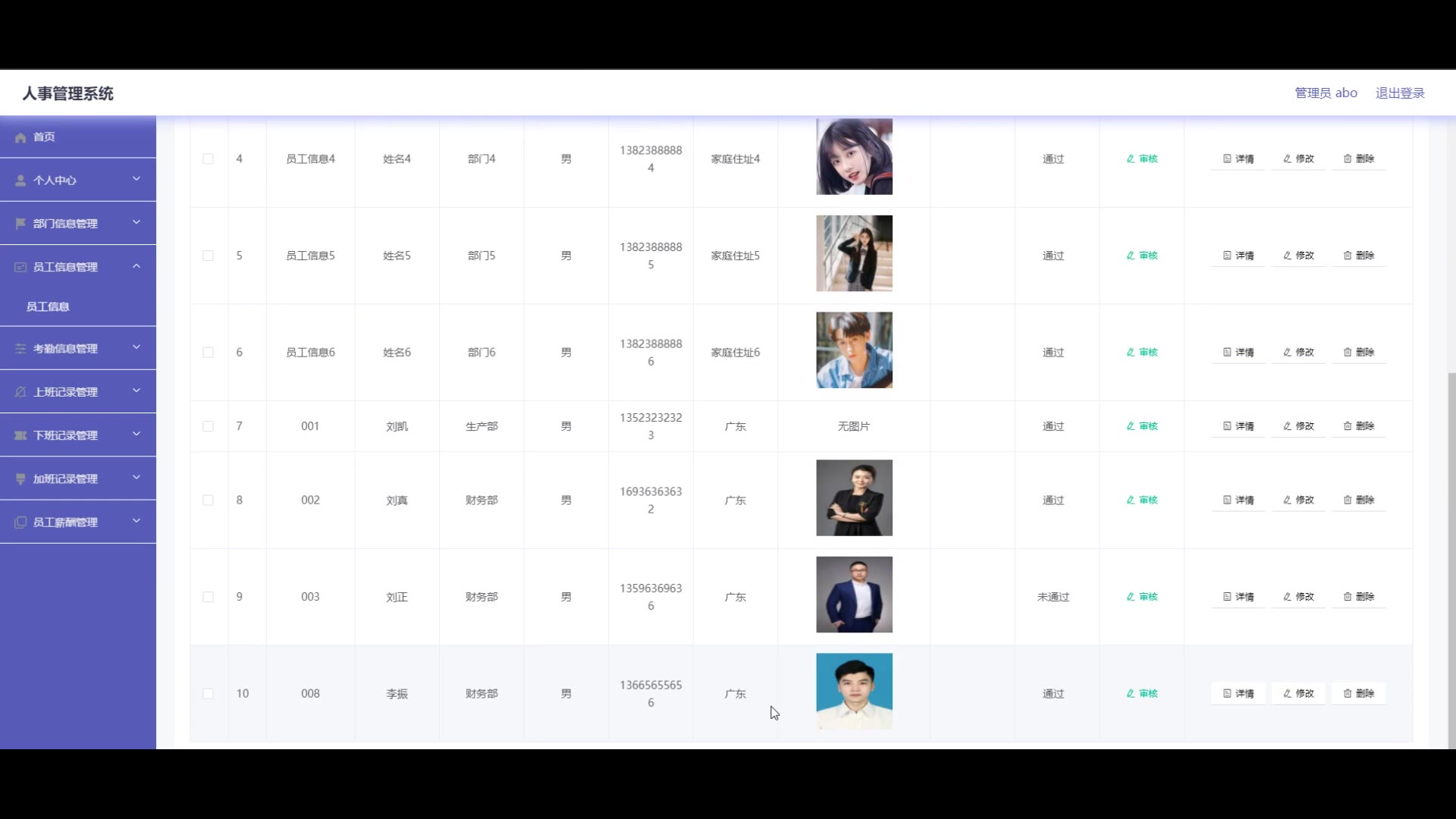Screen dimensions: 1456x819
Task: Click the flag icon beside 部门信息管理
Action: tap(20, 224)
